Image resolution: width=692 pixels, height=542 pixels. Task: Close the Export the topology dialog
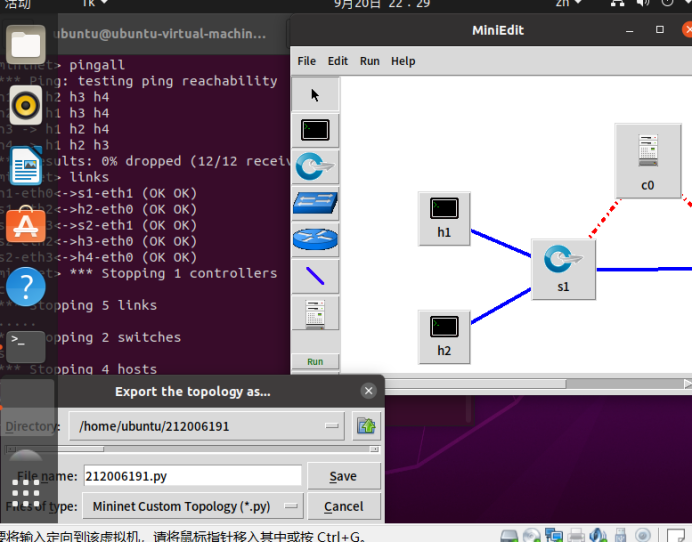coord(369,391)
